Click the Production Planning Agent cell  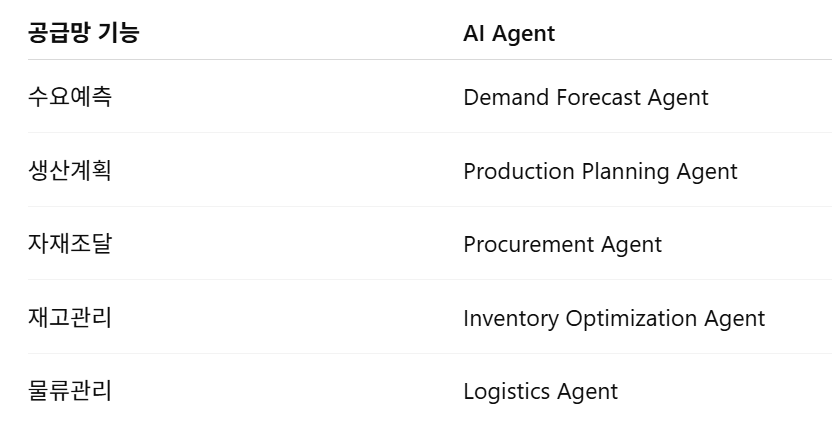tap(600, 171)
